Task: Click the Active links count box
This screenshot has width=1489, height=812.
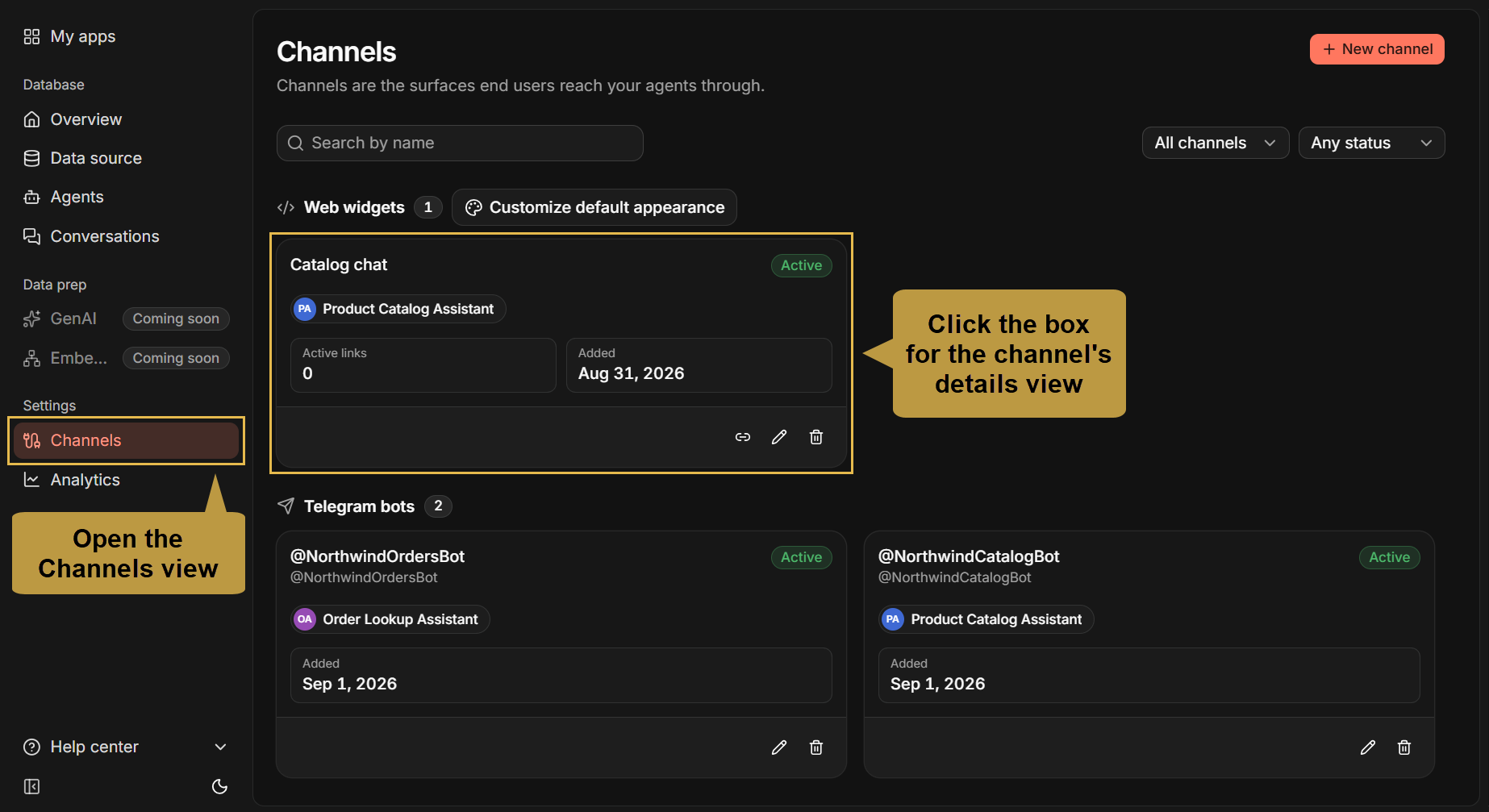Action: click(423, 365)
